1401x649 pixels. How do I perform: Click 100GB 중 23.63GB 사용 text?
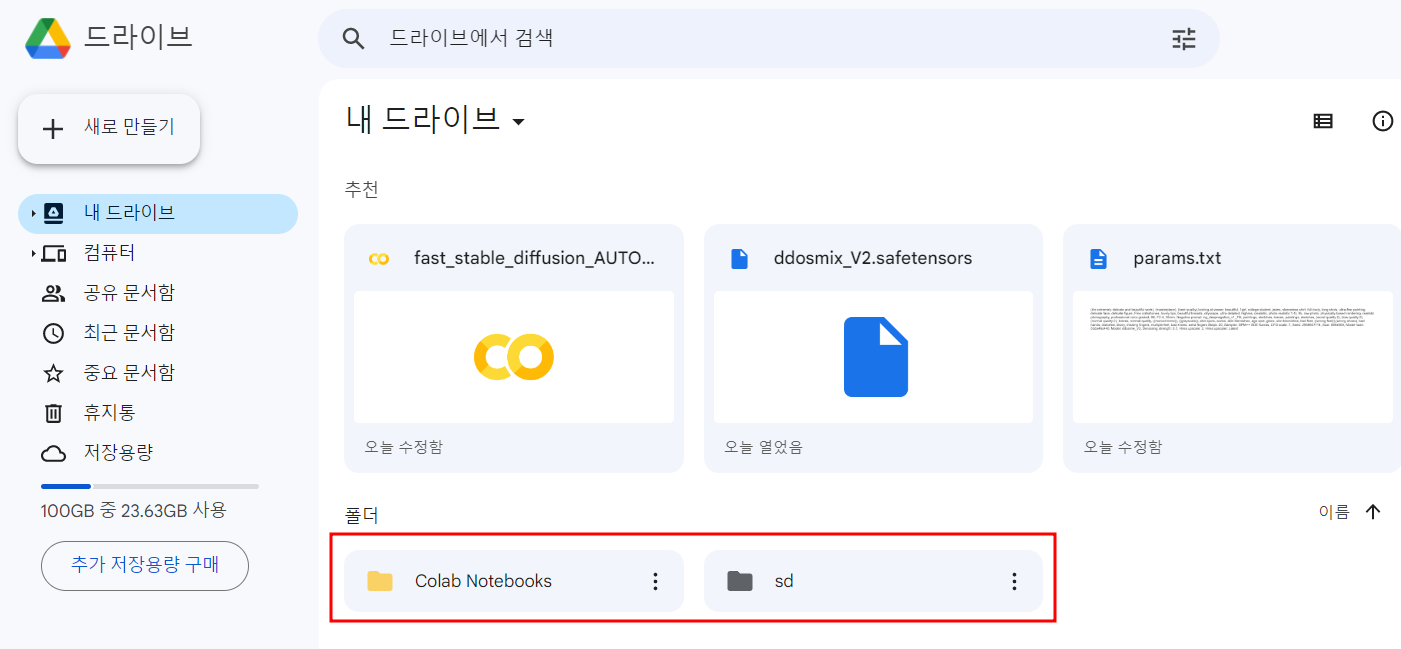(x=134, y=511)
